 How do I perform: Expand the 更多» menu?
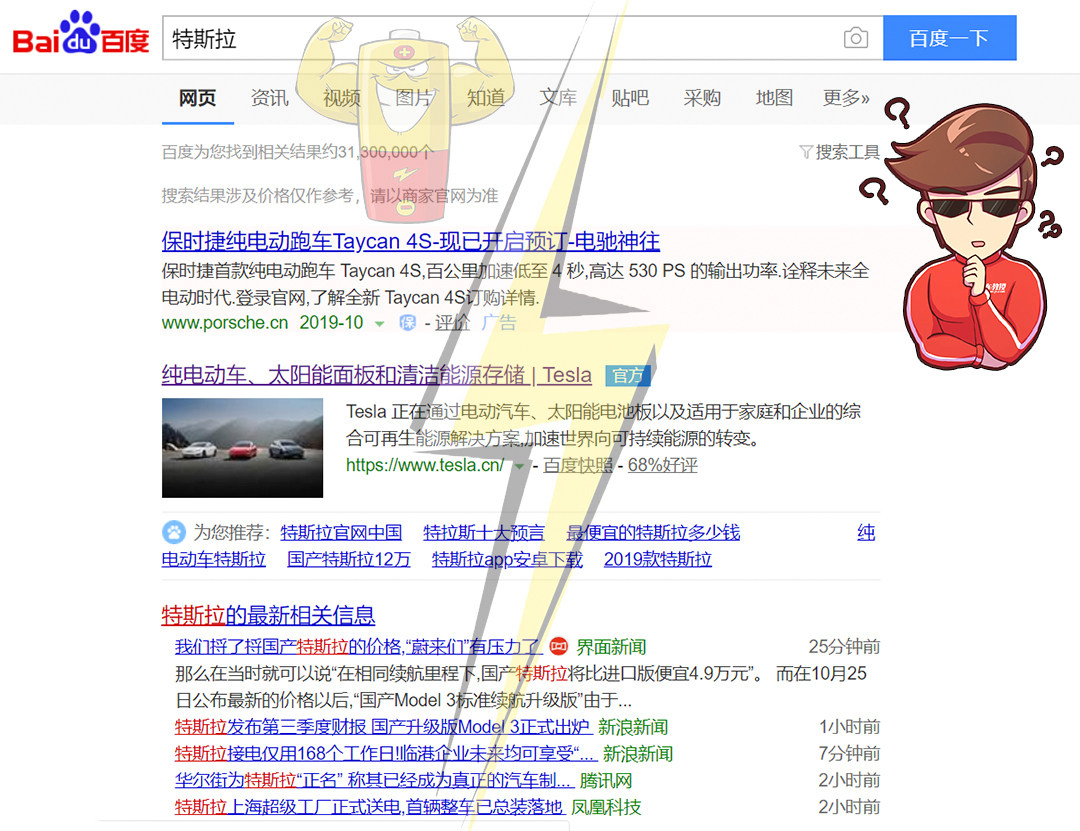tap(845, 98)
